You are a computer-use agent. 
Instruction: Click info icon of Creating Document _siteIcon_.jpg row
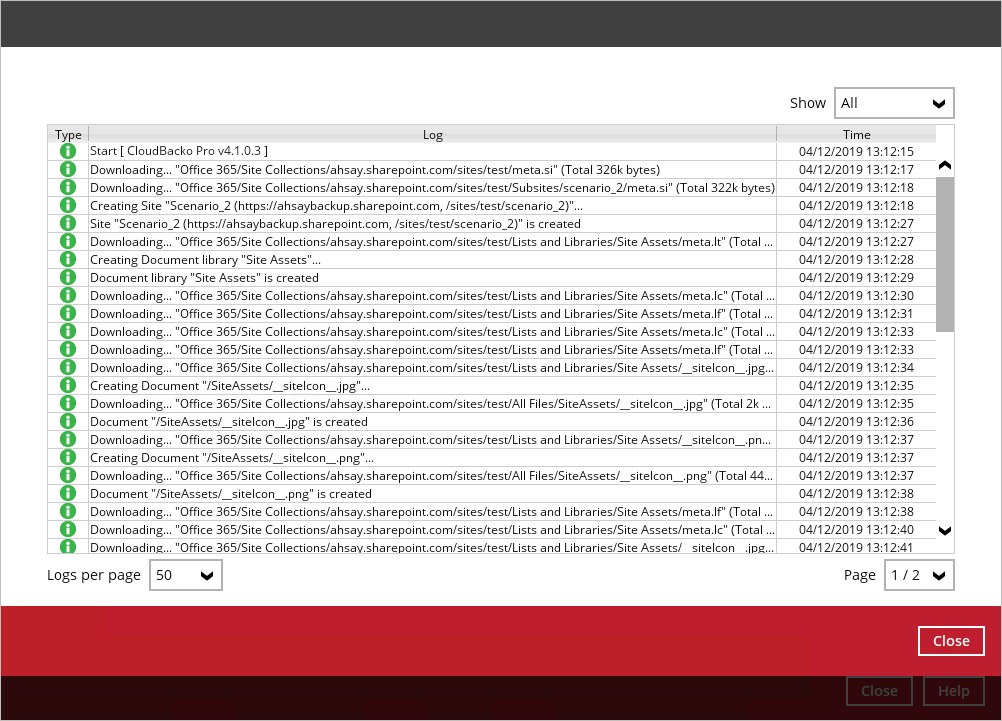click(68, 385)
